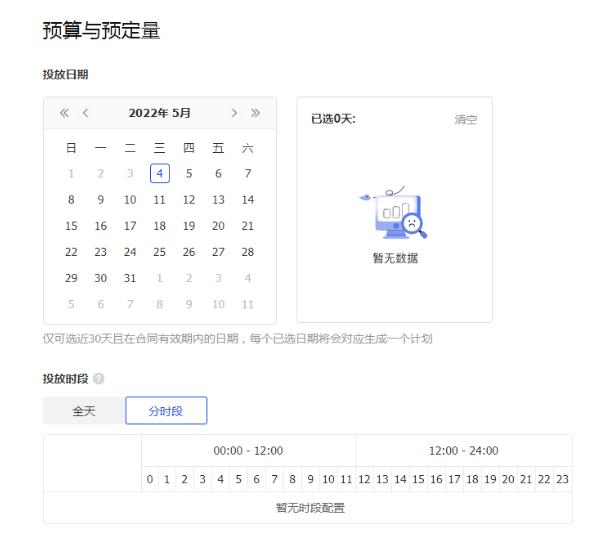Choose date 27 in the calendar
This screenshot has width=616, height=548.
[x=218, y=252]
